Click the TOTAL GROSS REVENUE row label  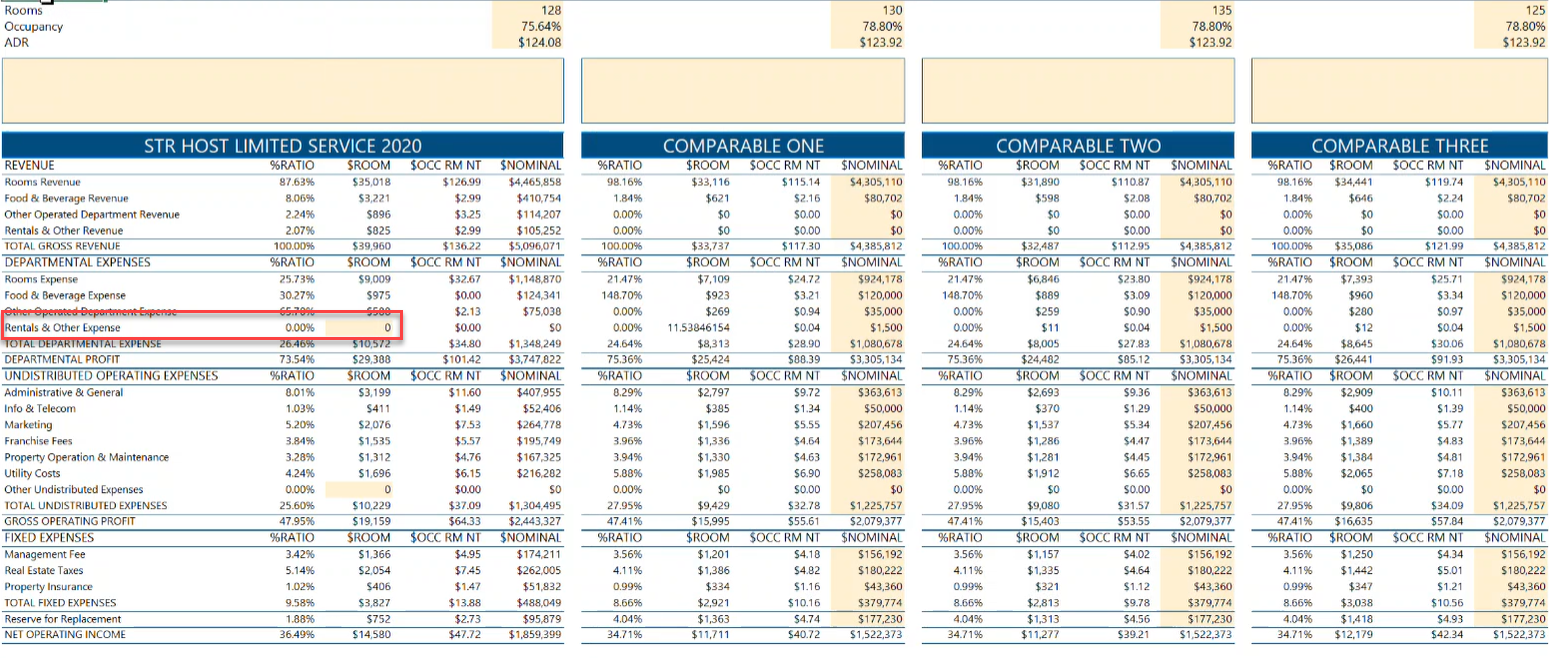point(62,246)
